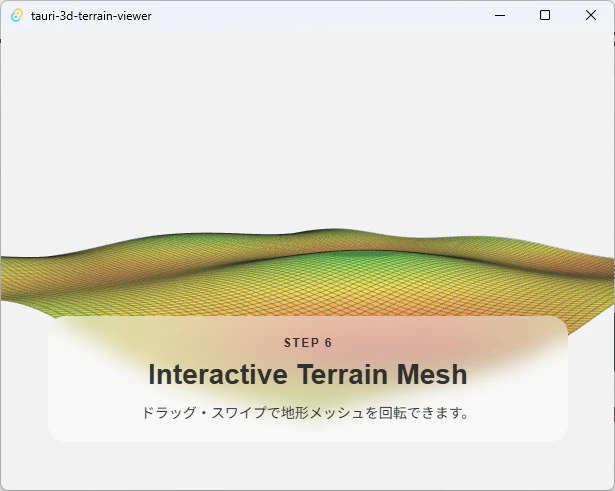Click the Interactive Terrain Mesh heading

pyautogui.click(x=308, y=375)
